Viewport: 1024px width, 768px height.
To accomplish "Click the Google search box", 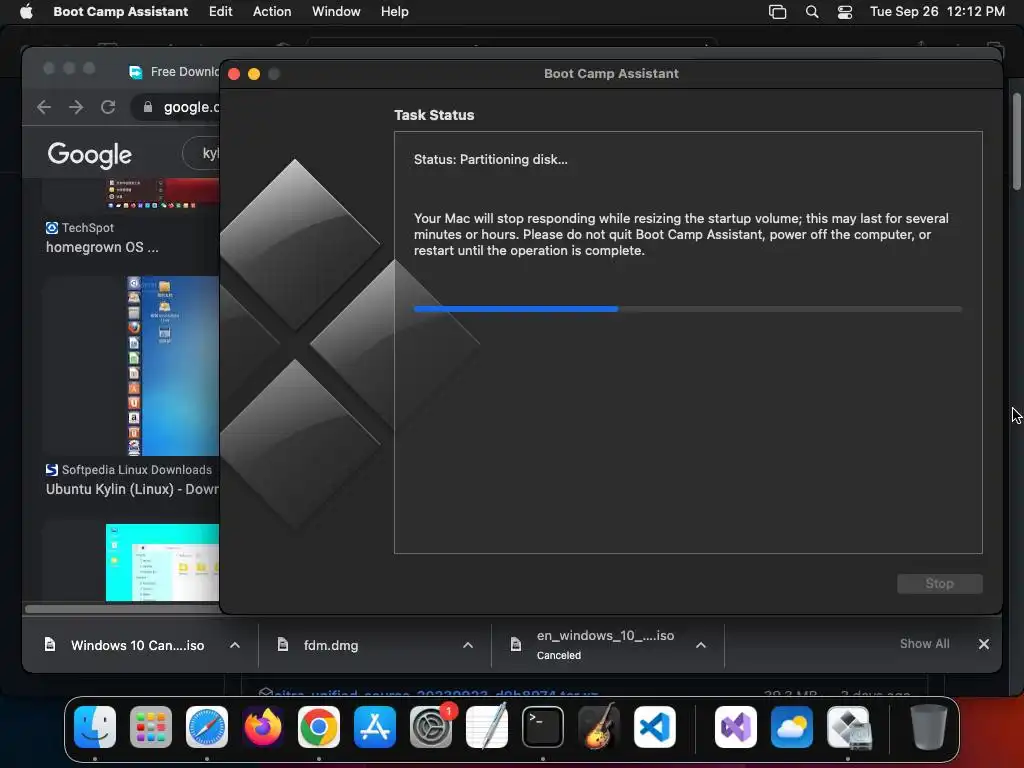I will tap(201, 153).
